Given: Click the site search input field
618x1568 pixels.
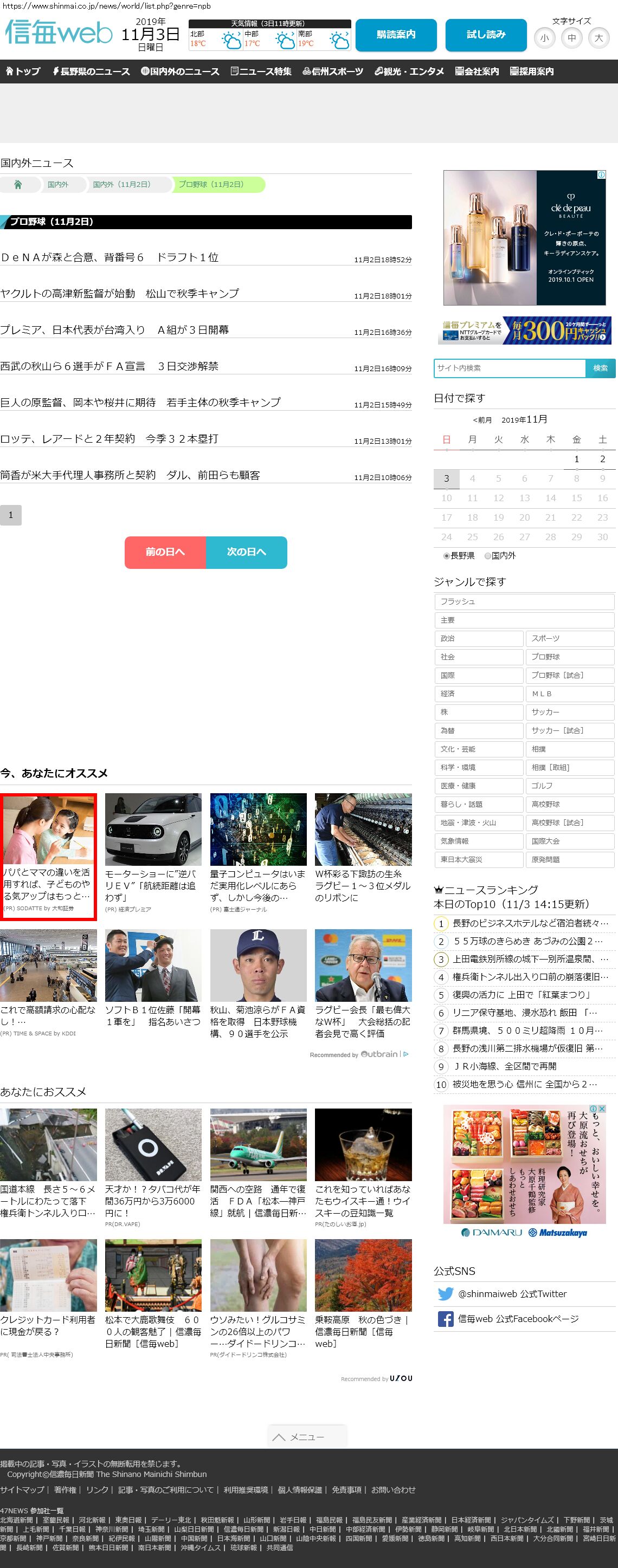Looking at the screenshot, I should point(510,368).
